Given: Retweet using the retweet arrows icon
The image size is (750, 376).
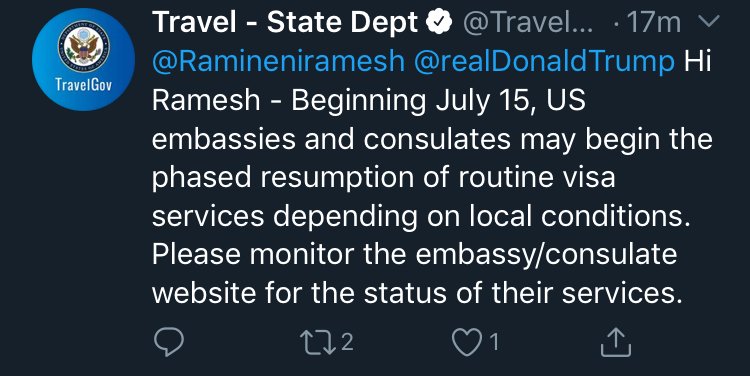Looking at the screenshot, I should [x=318, y=342].
